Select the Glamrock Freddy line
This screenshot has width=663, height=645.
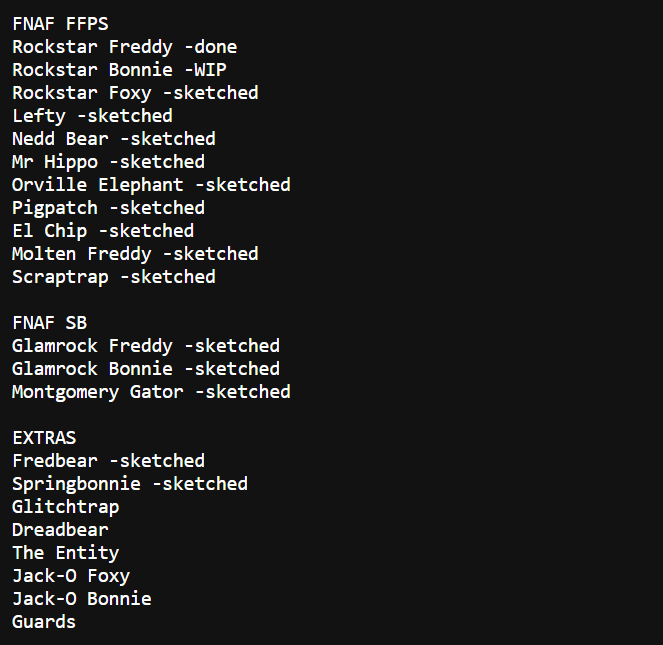point(146,346)
